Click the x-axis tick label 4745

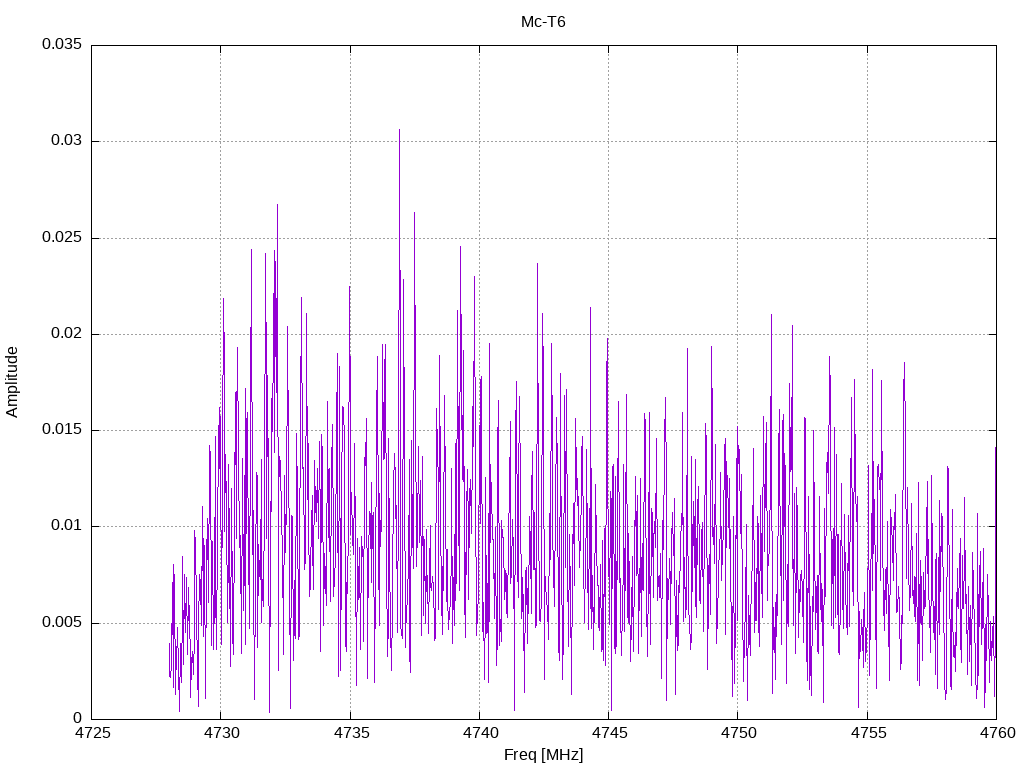[609, 733]
